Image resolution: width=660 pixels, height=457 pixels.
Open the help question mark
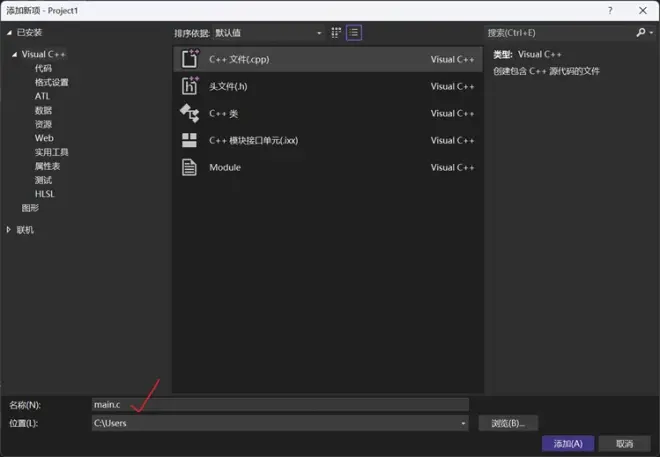(x=610, y=11)
